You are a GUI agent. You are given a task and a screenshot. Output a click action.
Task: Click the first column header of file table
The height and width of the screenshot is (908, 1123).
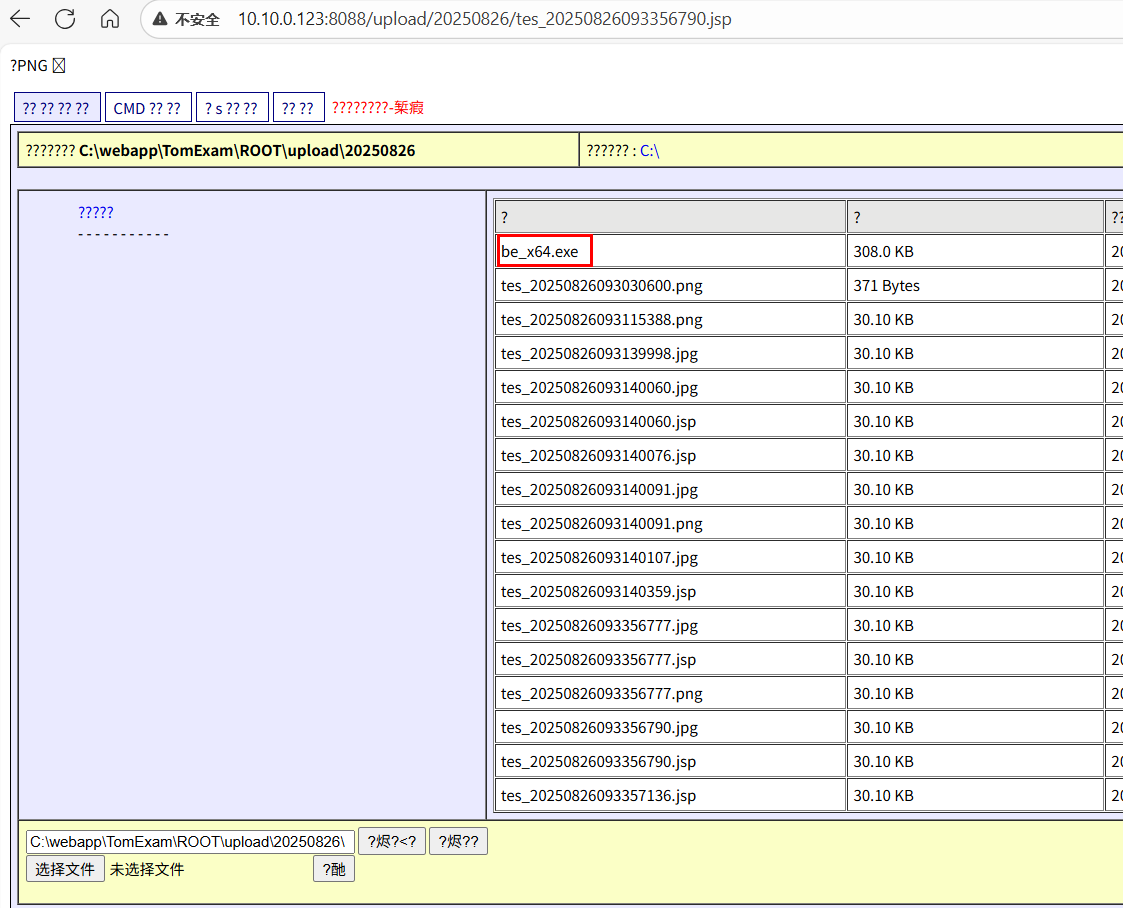click(670, 217)
